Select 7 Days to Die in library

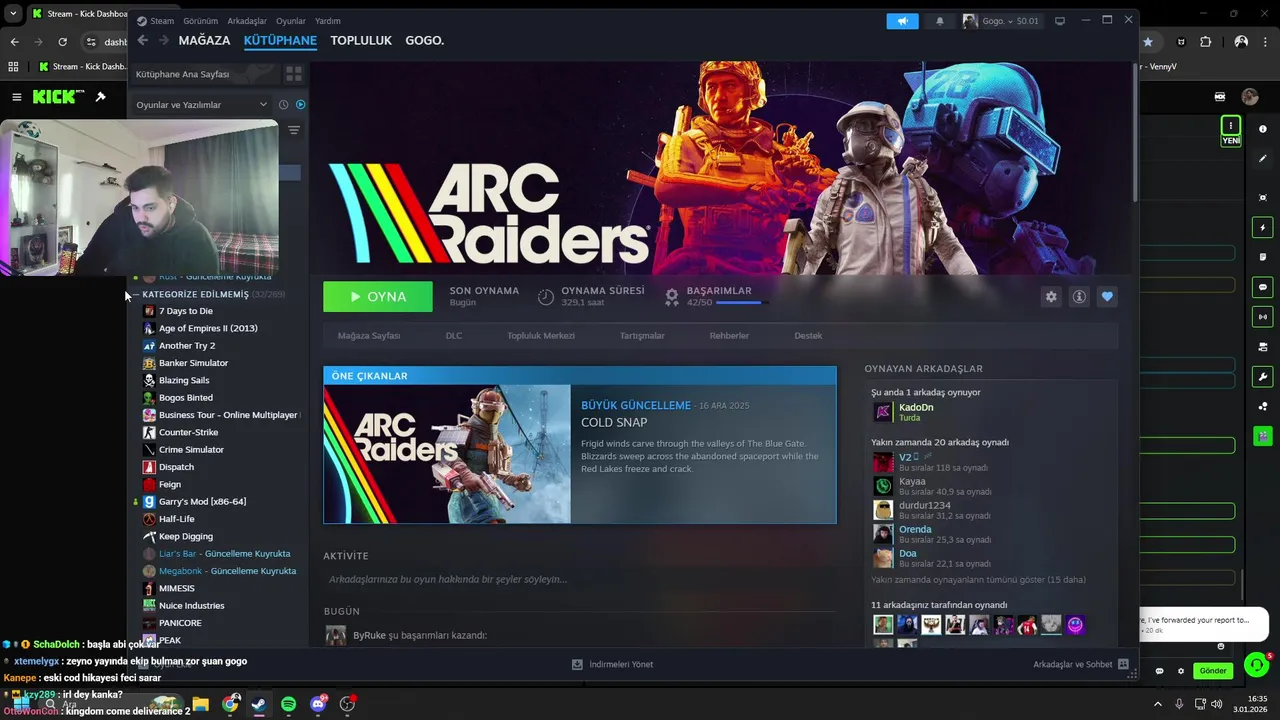[186, 311]
